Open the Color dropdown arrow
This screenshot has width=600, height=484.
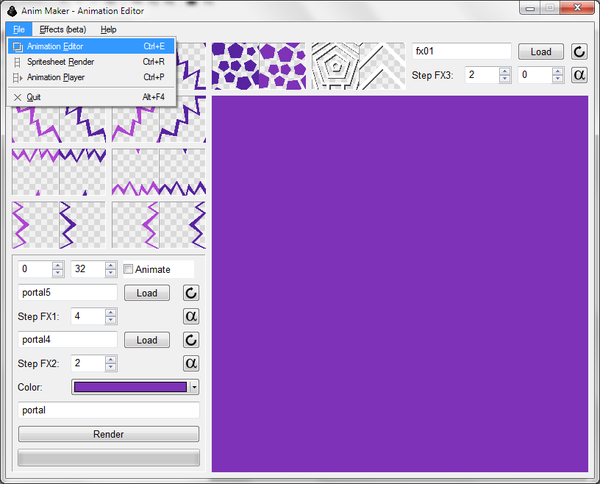pos(194,387)
